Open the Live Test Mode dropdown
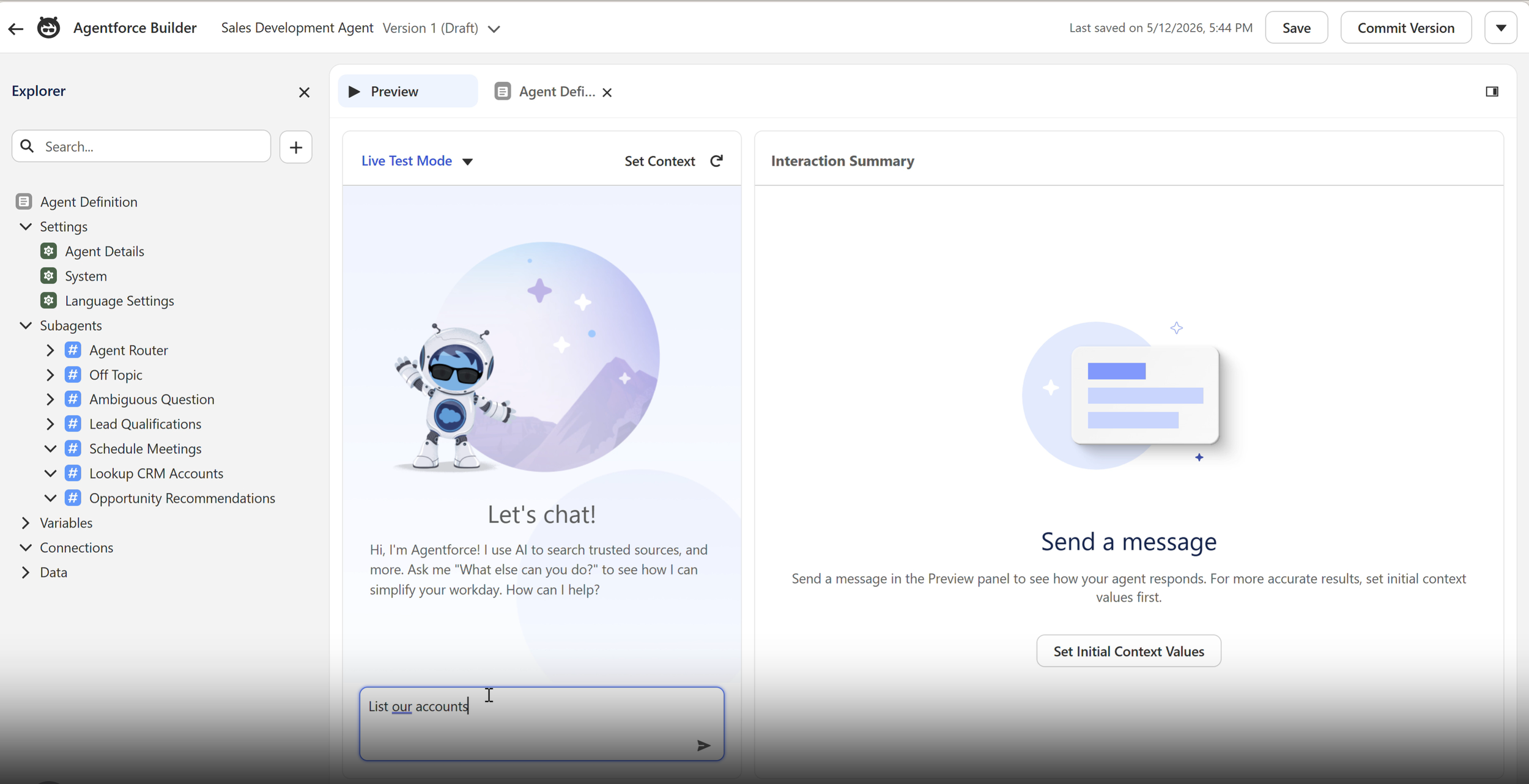The width and height of the screenshot is (1529, 784). coord(468,161)
